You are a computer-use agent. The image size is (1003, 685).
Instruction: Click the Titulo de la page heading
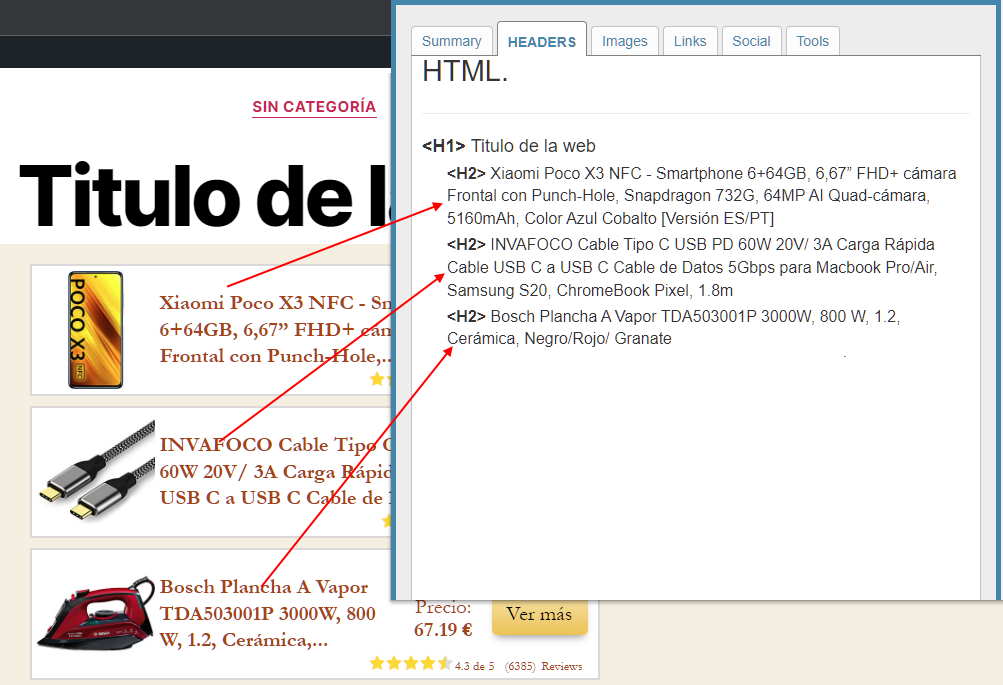pos(205,196)
